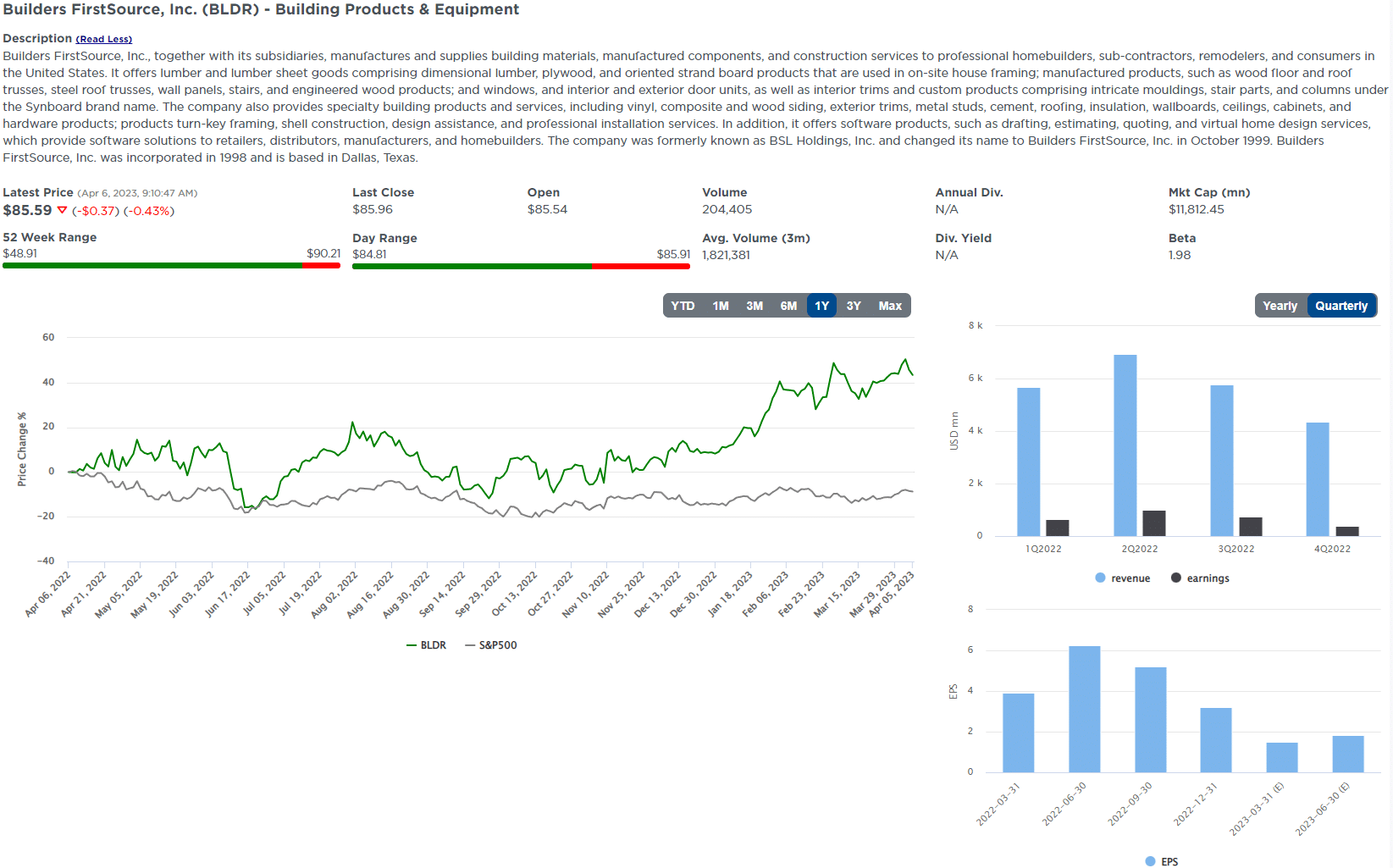The image size is (1393, 868).
Task: Click the 2022-06-30 EPS bar
Action: tap(1084, 709)
